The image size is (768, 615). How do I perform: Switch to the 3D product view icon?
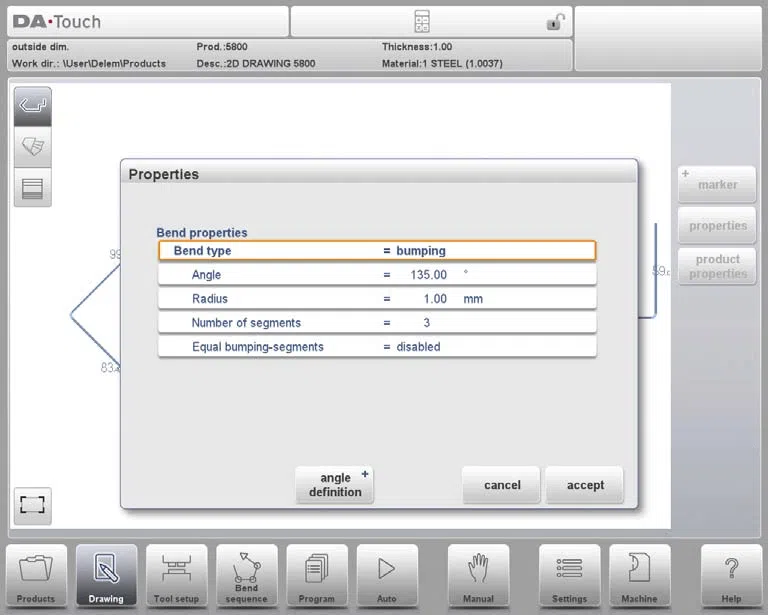pyautogui.click(x=32, y=146)
